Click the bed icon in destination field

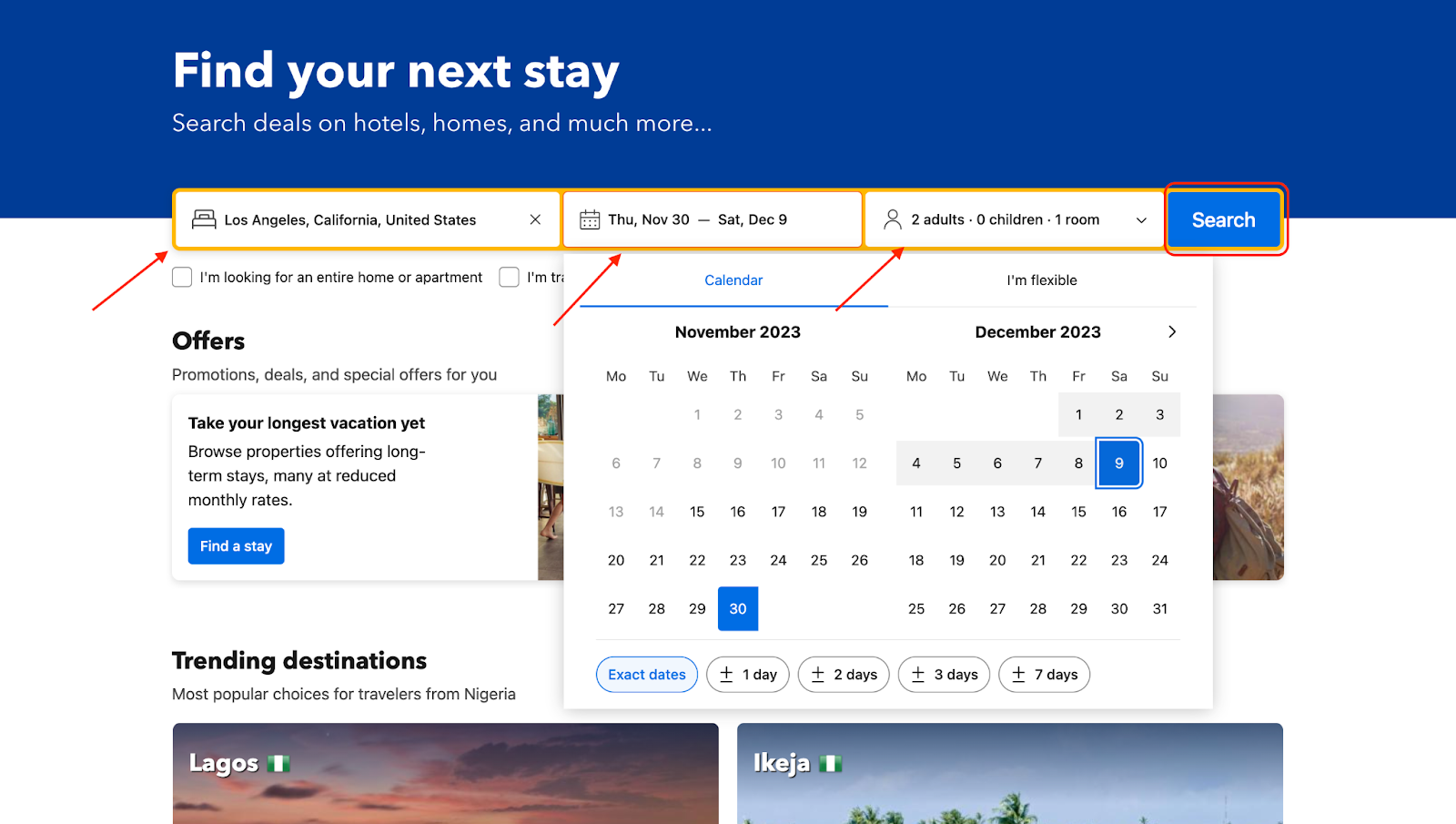[x=204, y=219]
